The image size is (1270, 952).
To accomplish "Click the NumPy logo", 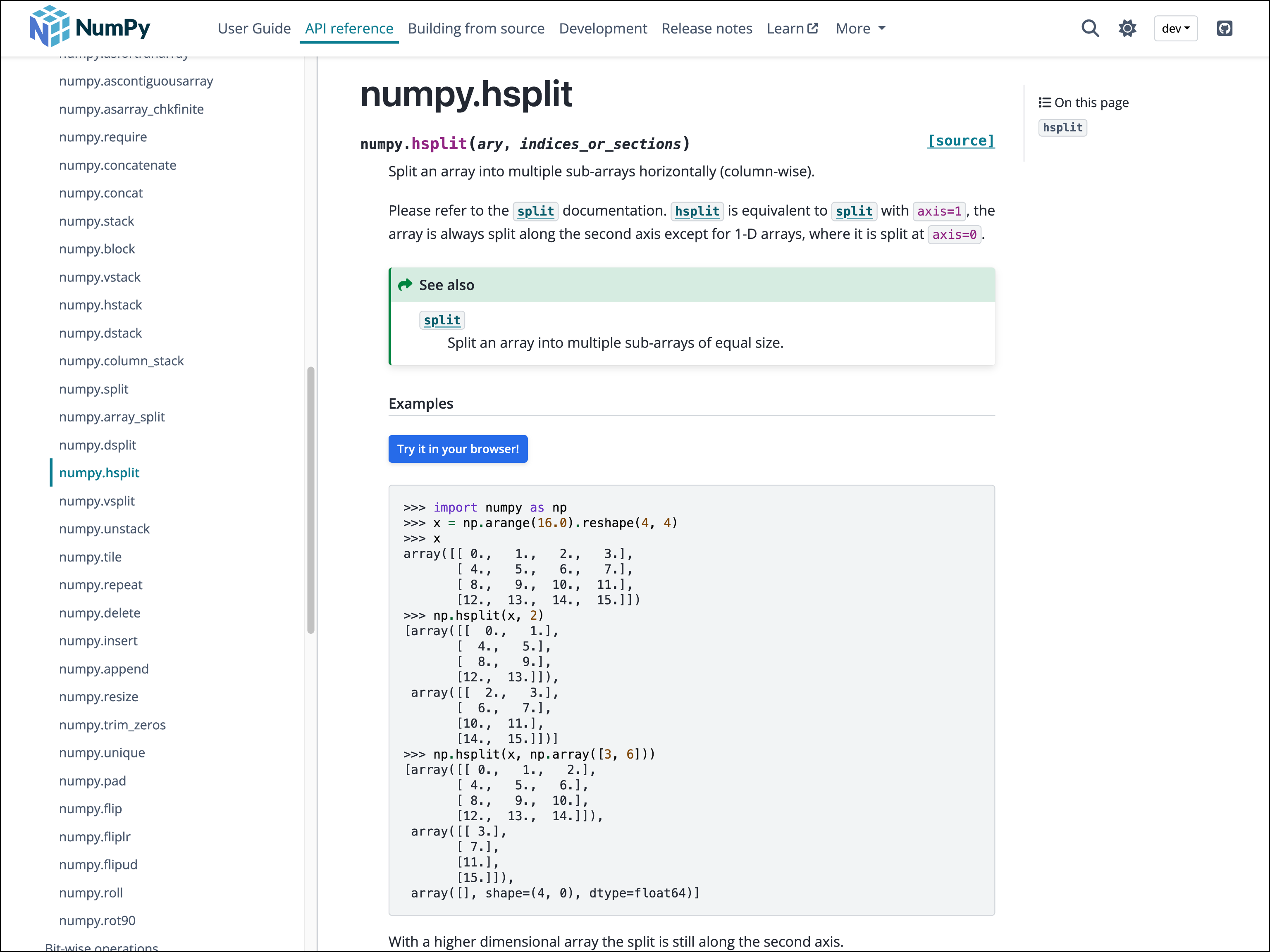I will pyautogui.click(x=90, y=27).
